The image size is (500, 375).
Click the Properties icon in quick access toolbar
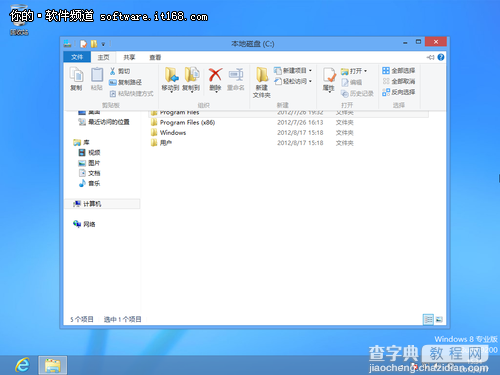(83, 44)
